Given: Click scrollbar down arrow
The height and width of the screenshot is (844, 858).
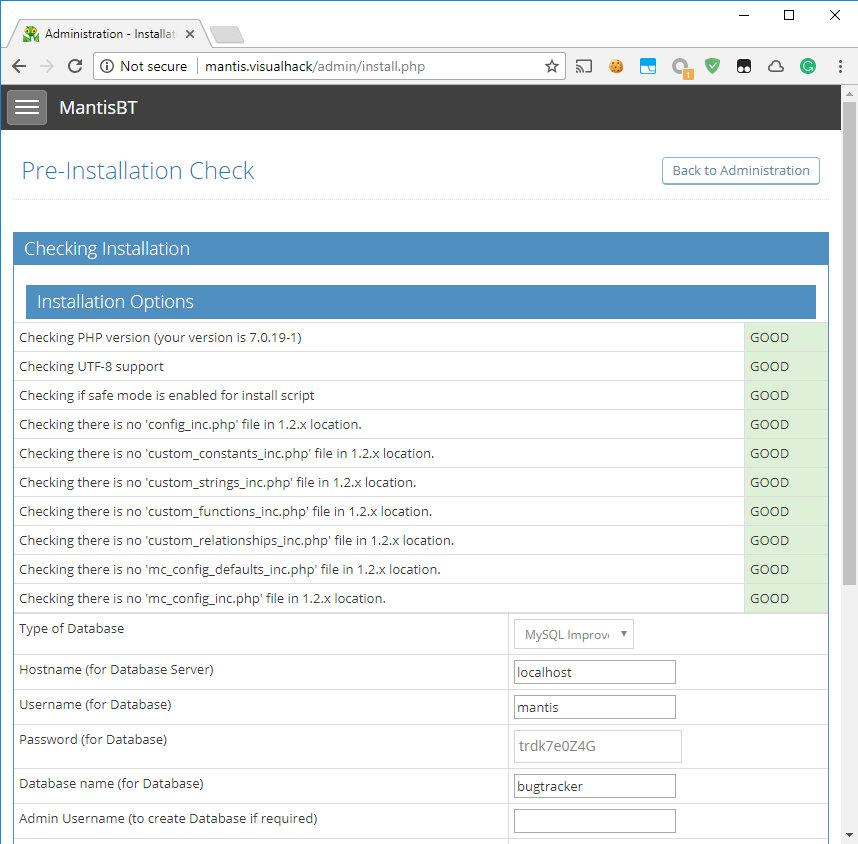Looking at the screenshot, I should [849, 835].
